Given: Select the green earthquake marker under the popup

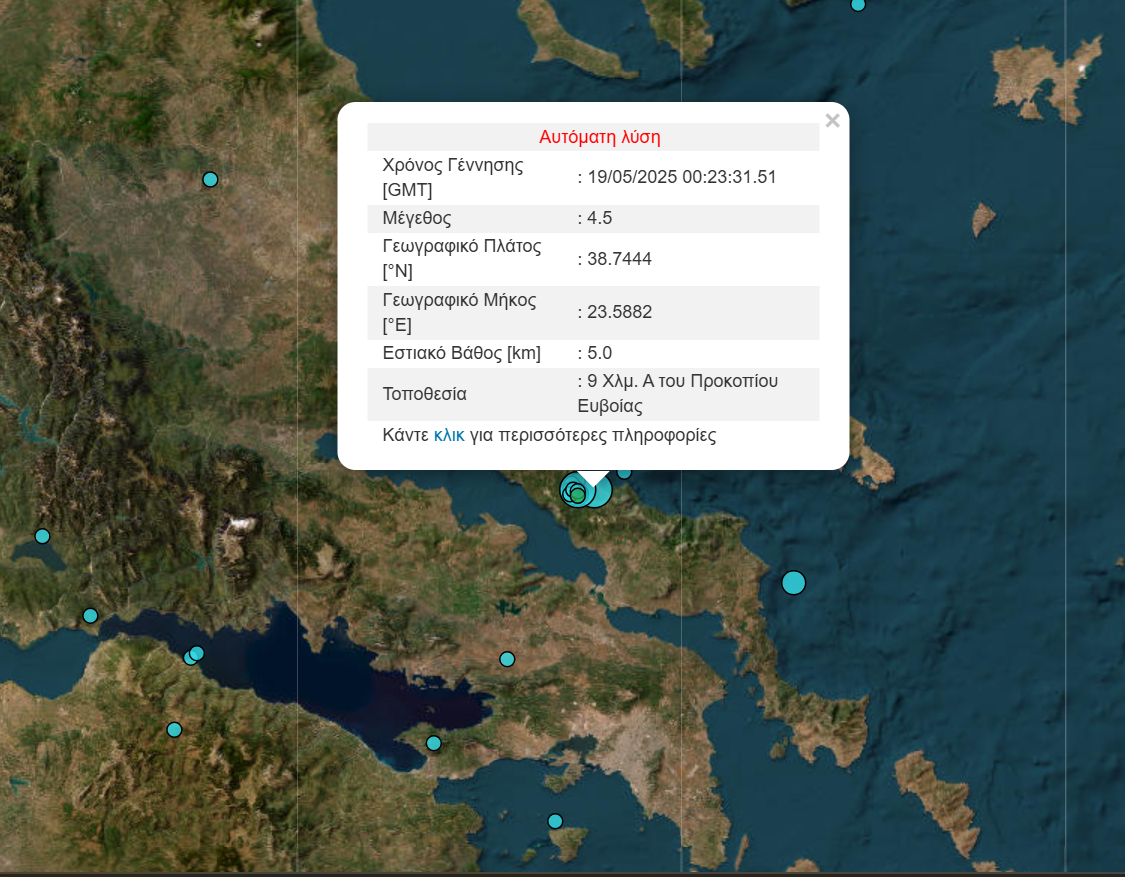Looking at the screenshot, I should tap(577, 495).
